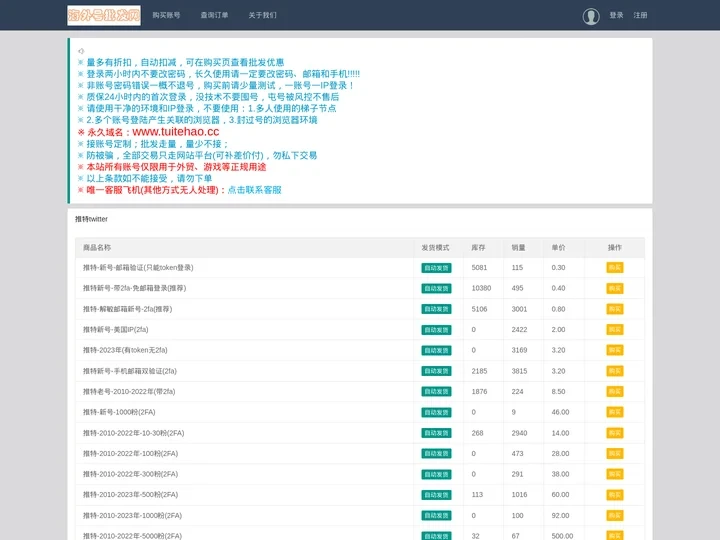Click 购买 for 推特-2010-2022年-300粉(2FA)
The width and height of the screenshot is (720, 540).
coord(614,474)
